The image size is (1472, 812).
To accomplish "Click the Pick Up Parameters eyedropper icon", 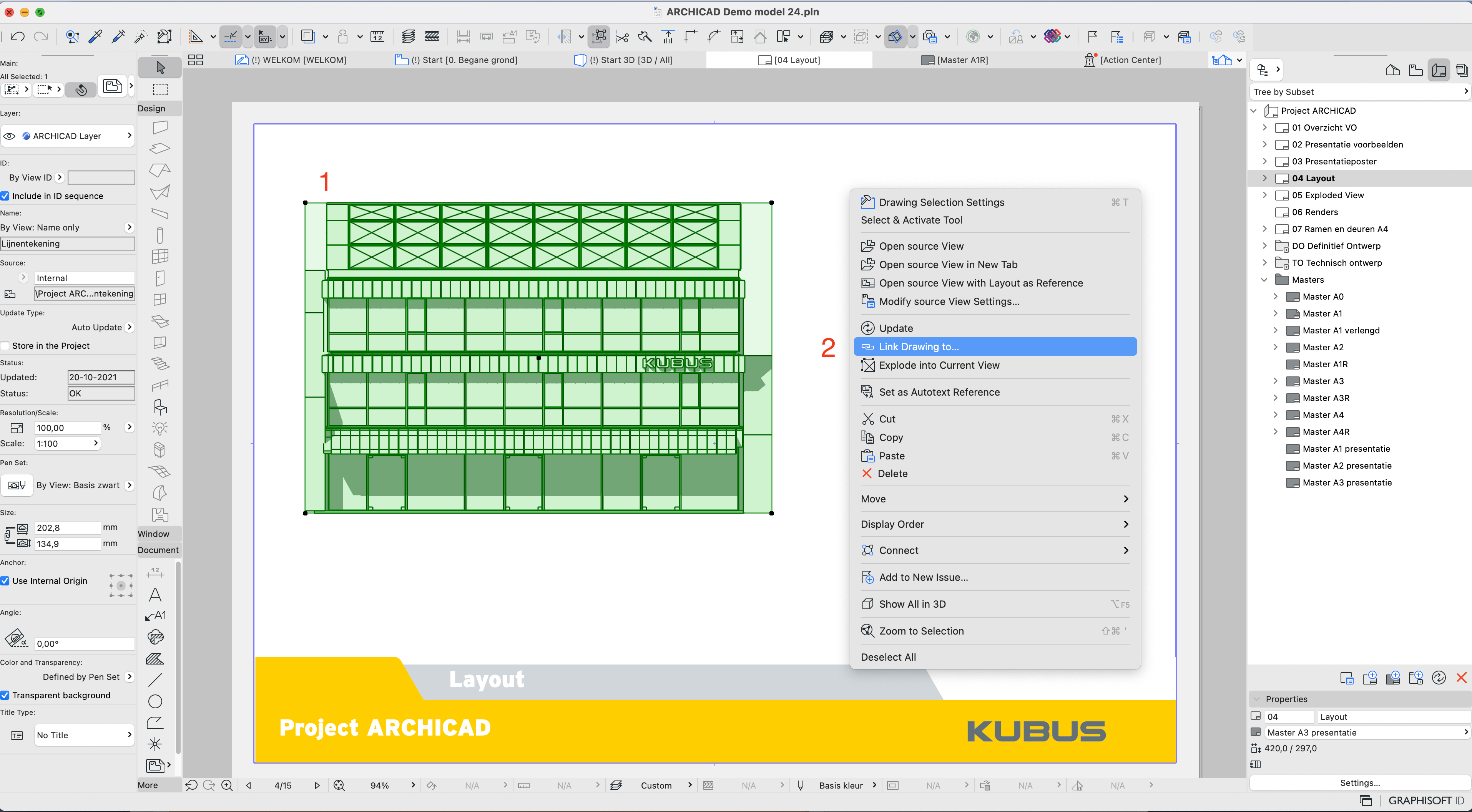I will click(x=95, y=36).
